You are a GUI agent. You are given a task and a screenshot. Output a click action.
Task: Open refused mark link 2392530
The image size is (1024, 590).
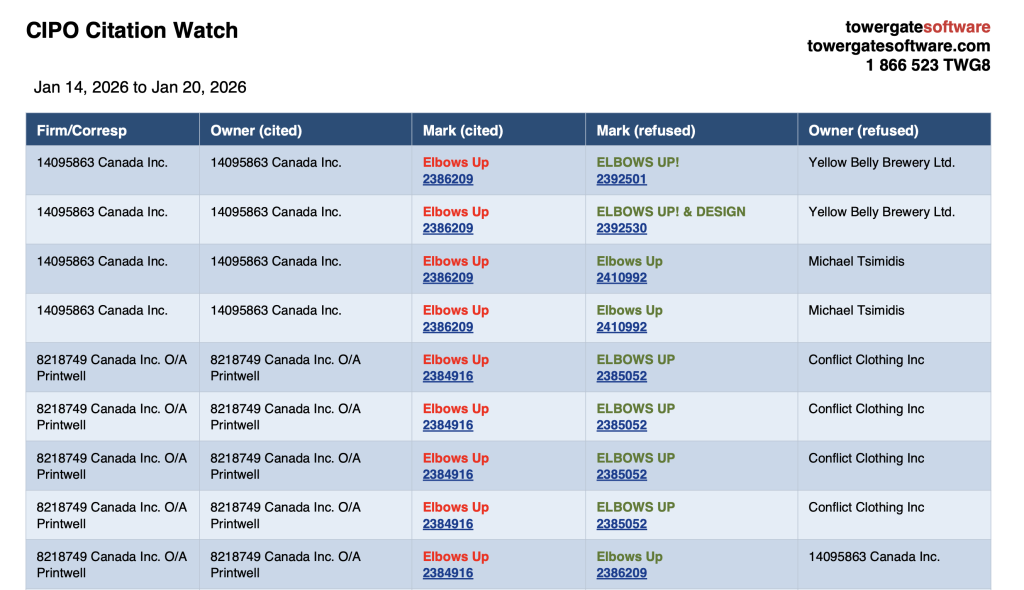[621, 228]
